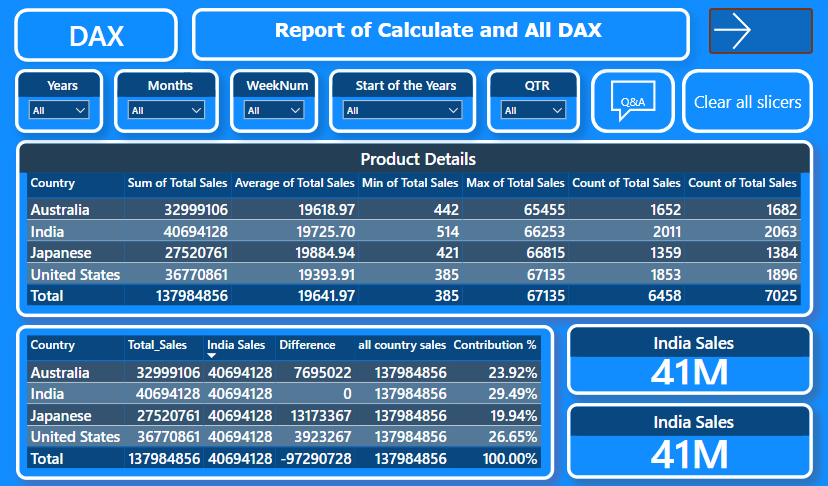The width and height of the screenshot is (828, 486).
Task: Click the min value 421 for Japanese
Action: [x=447, y=253]
